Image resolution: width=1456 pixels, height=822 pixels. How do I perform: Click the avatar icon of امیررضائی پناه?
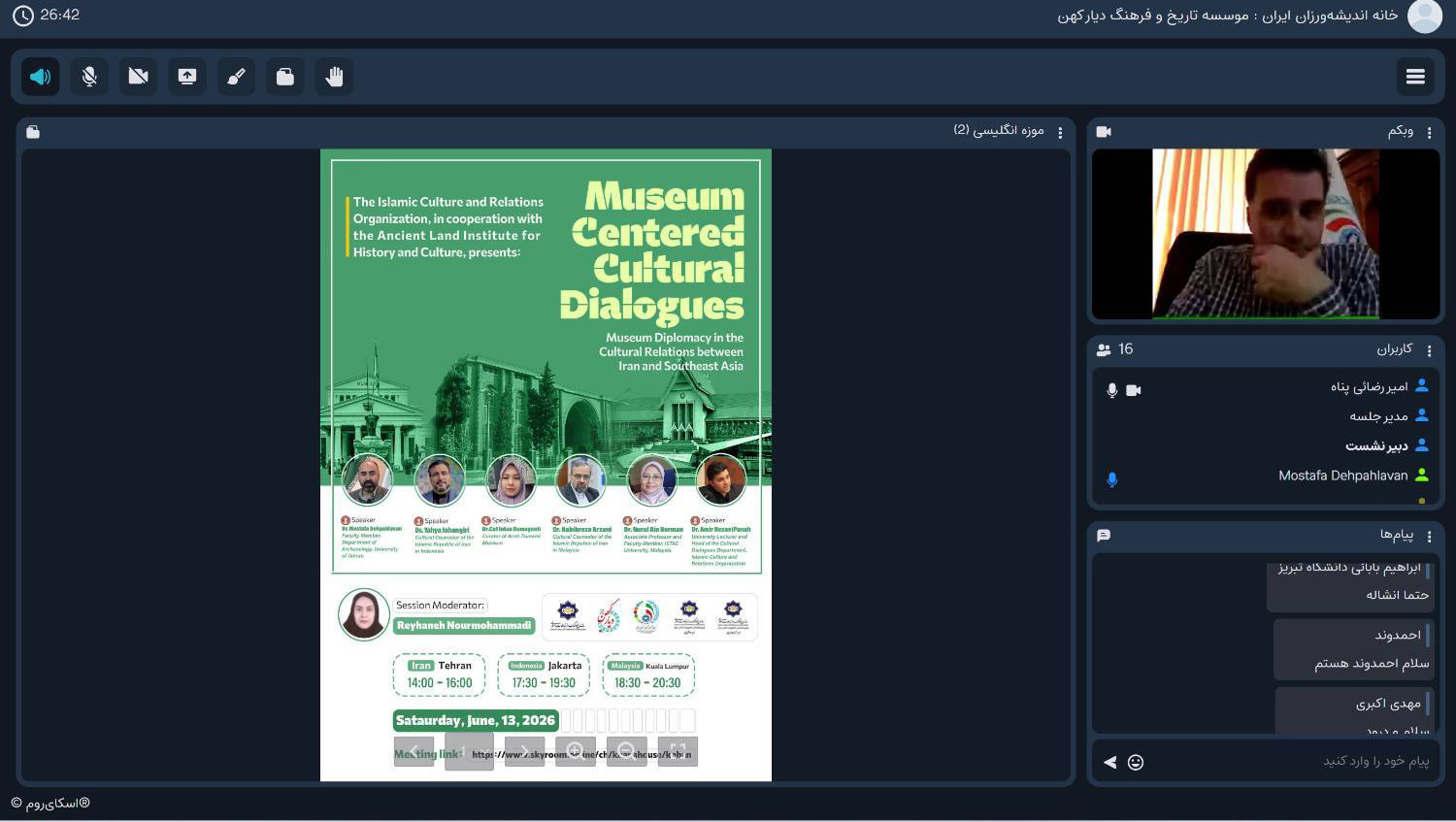(x=1422, y=385)
